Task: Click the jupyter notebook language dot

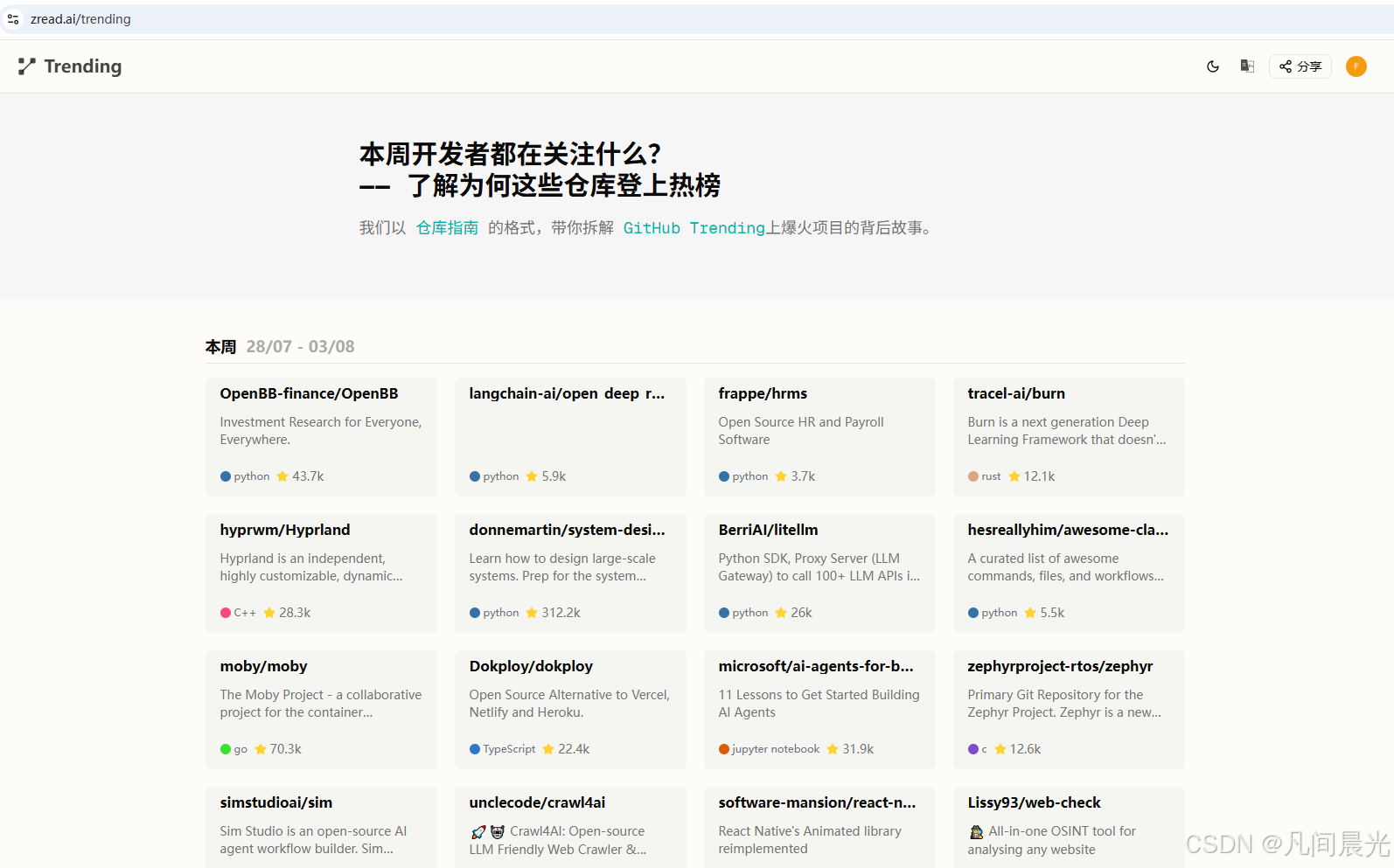Action: coord(724,749)
